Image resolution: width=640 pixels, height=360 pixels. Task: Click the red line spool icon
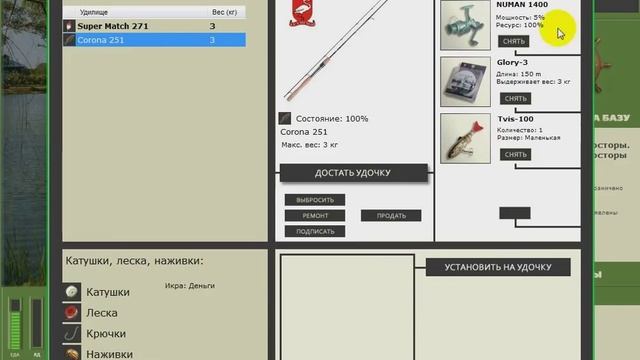point(72,313)
